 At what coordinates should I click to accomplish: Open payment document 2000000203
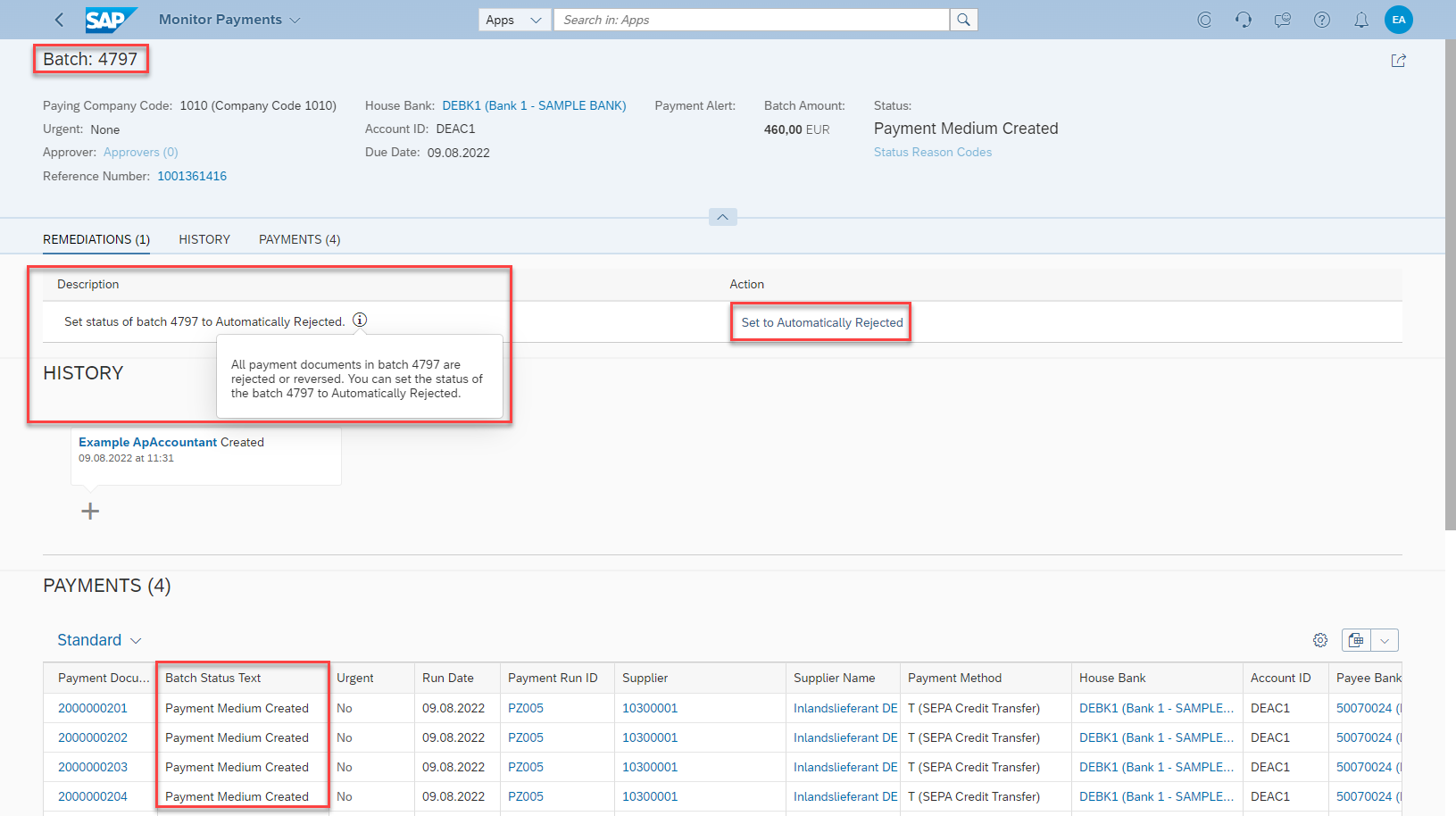click(93, 767)
